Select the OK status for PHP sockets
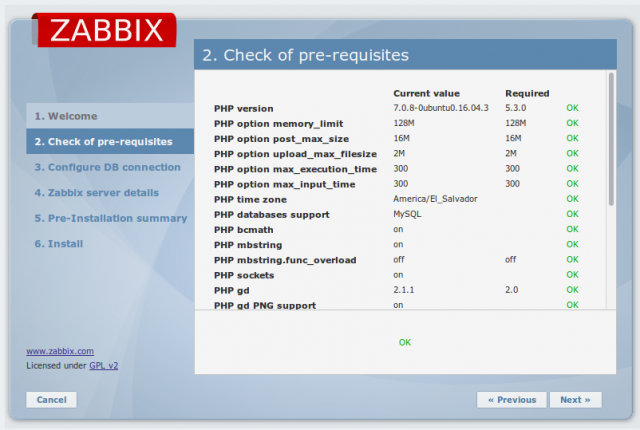Image resolution: width=640 pixels, height=430 pixels. pyautogui.click(x=572, y=275)
